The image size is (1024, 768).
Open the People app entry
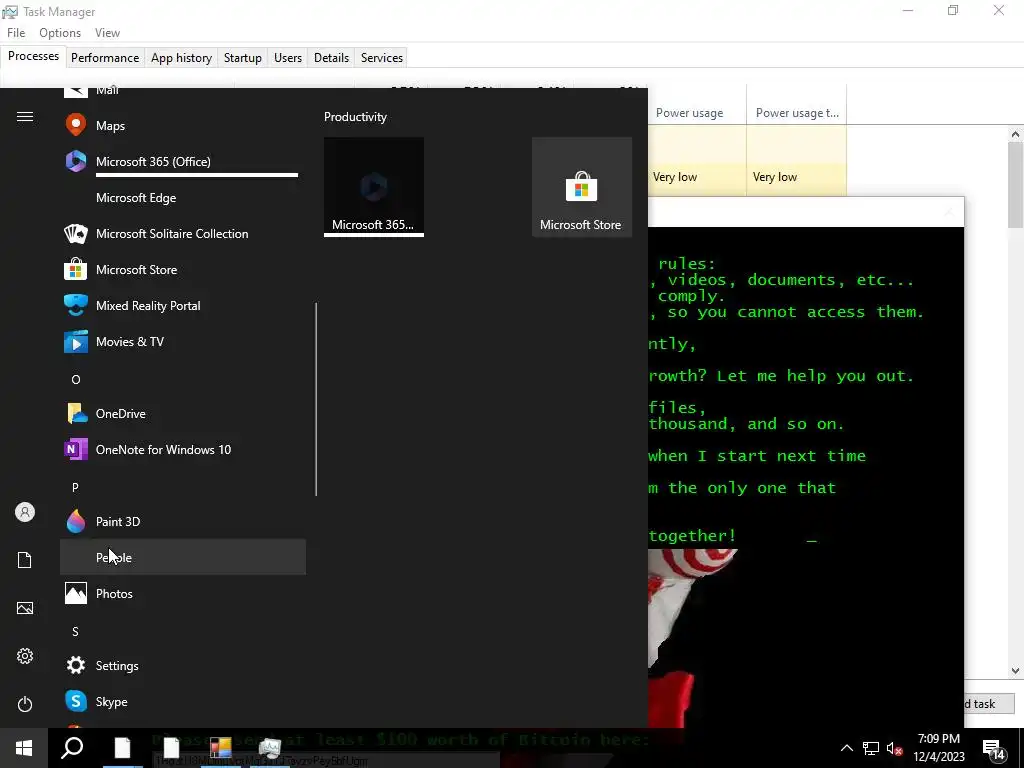click(x=183, y=557)
